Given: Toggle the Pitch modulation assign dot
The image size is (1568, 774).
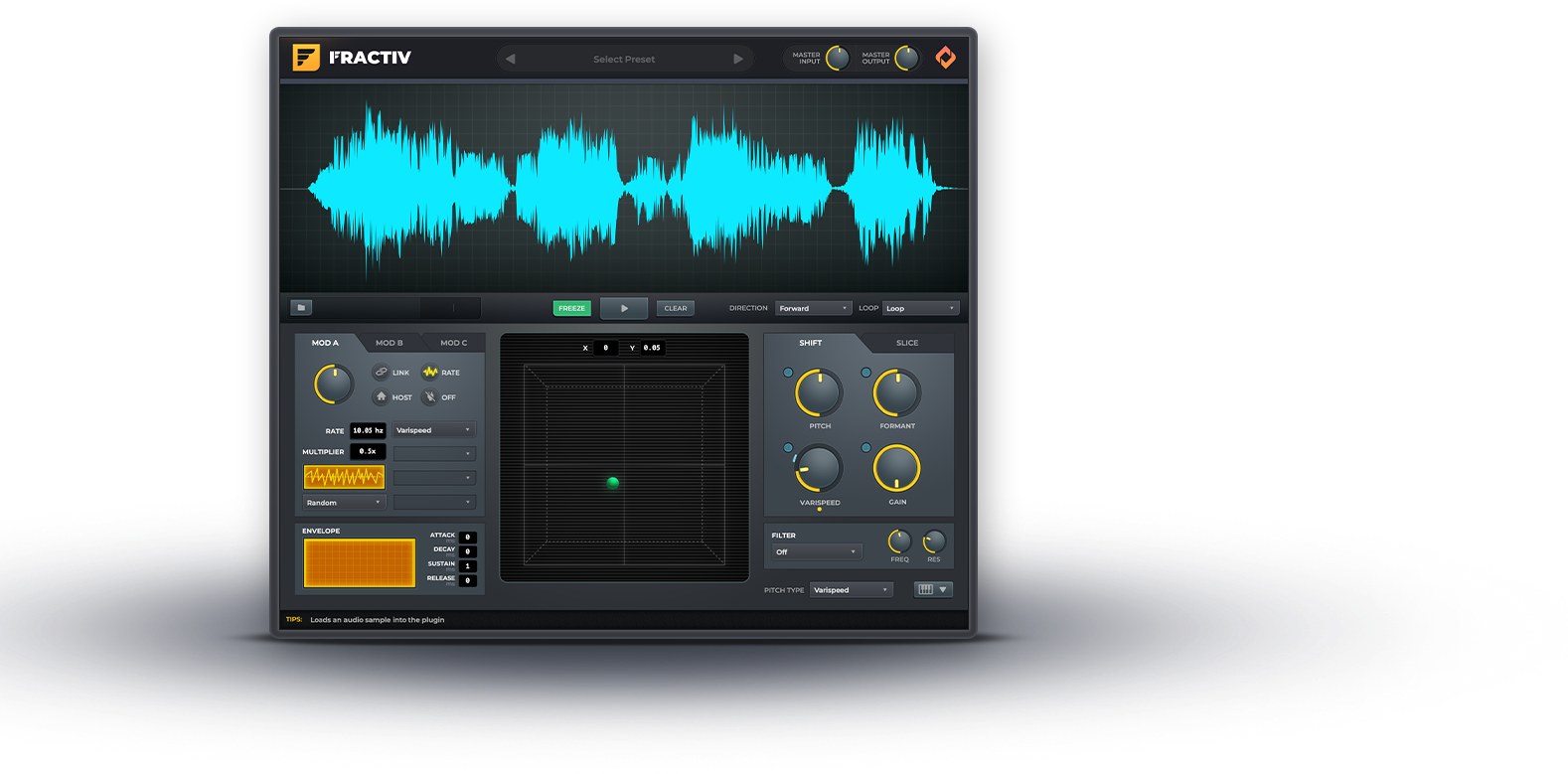Looking at the screenshot, I should pos(788,373).
